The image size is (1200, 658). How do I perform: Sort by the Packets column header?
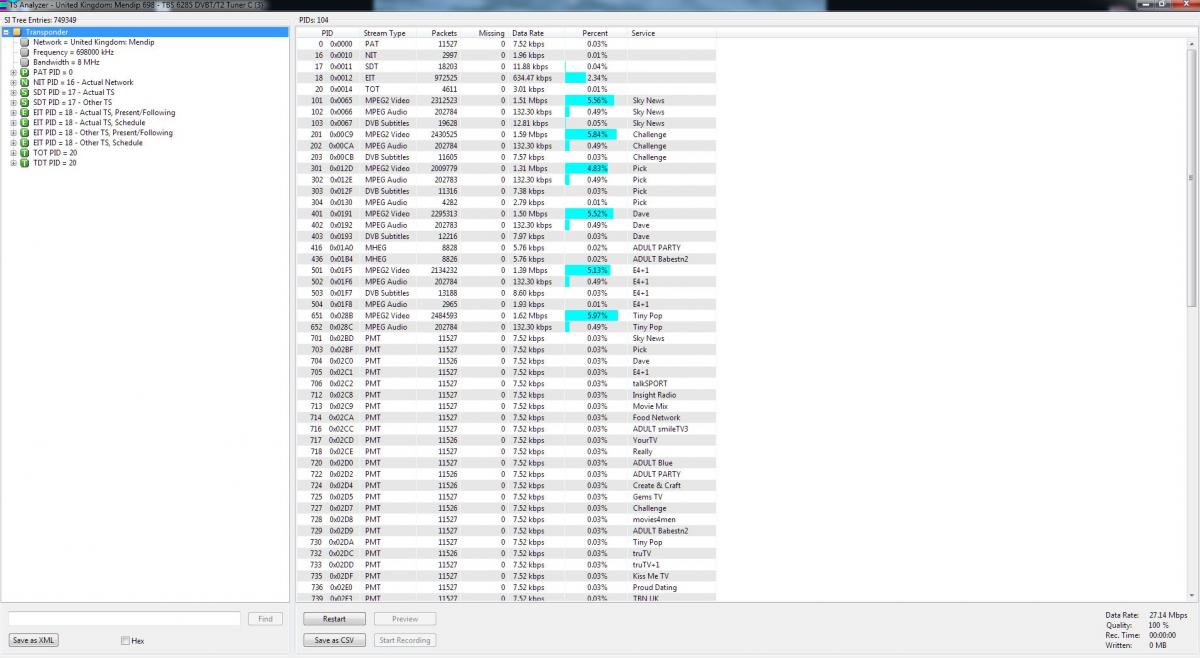tap(436, 33)
